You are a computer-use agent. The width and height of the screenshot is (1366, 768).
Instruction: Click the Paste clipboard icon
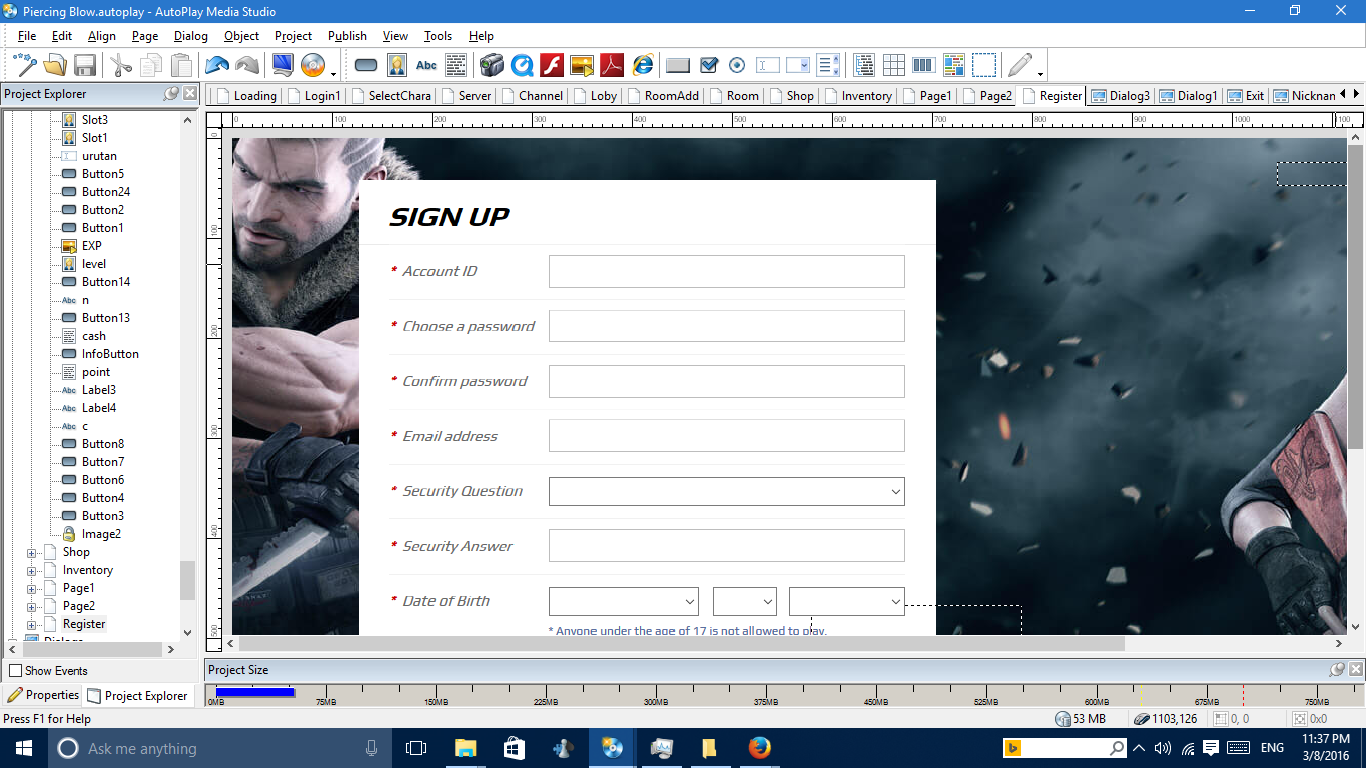181,66
